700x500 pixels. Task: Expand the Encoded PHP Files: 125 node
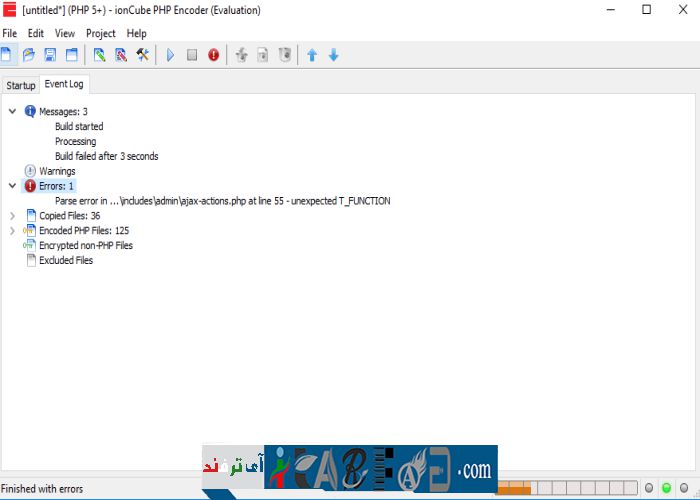(12, 230)
